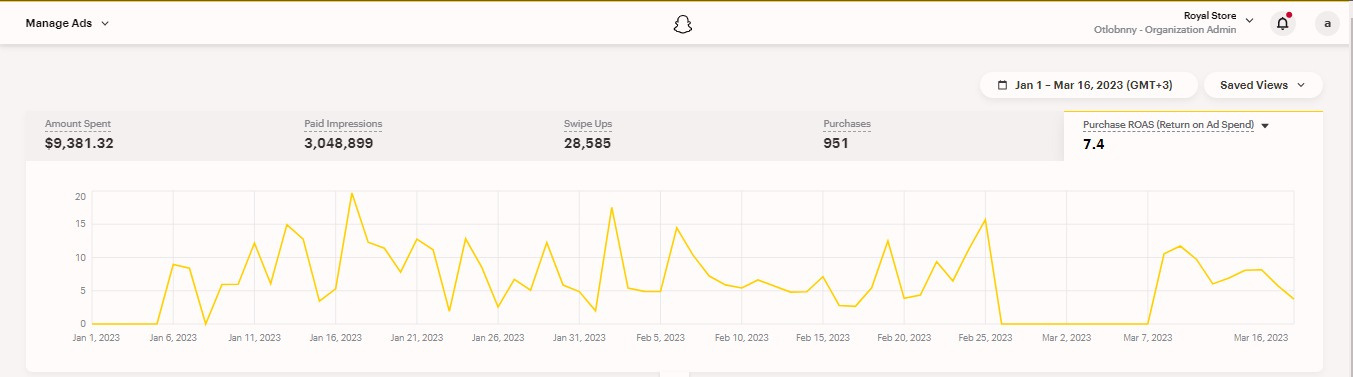Click the Mar 7, 2023 axis label
Screen dimensions: 1353x377
click(x=1148, y=338)
